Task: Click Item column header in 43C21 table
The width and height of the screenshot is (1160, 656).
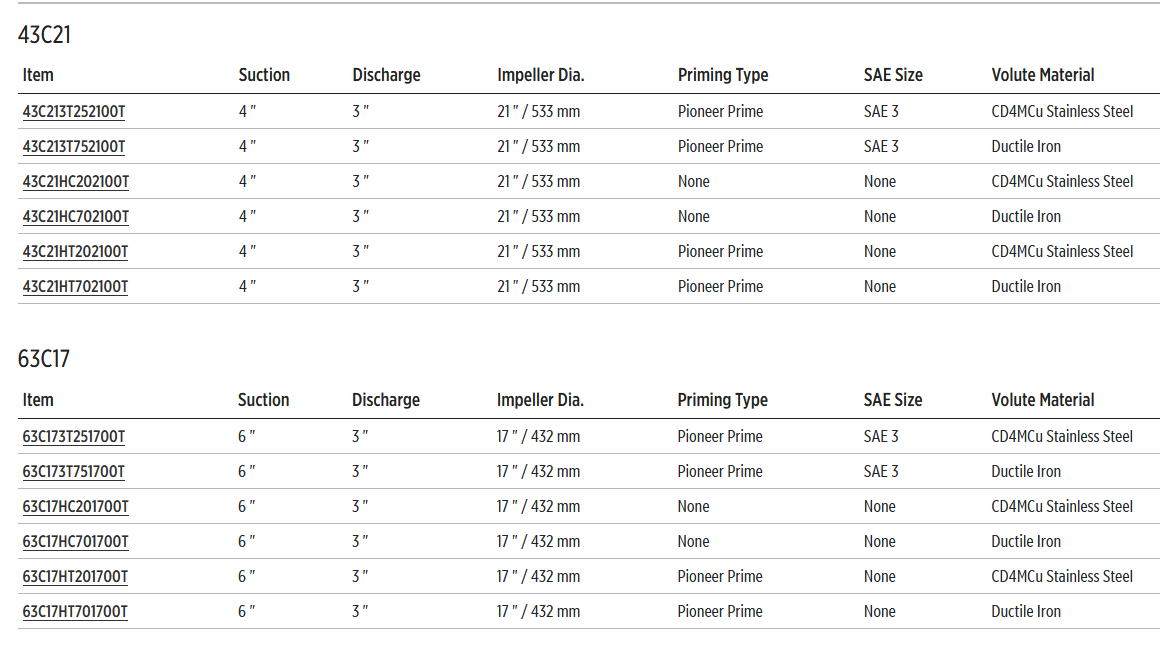Action: pos(38,75)
